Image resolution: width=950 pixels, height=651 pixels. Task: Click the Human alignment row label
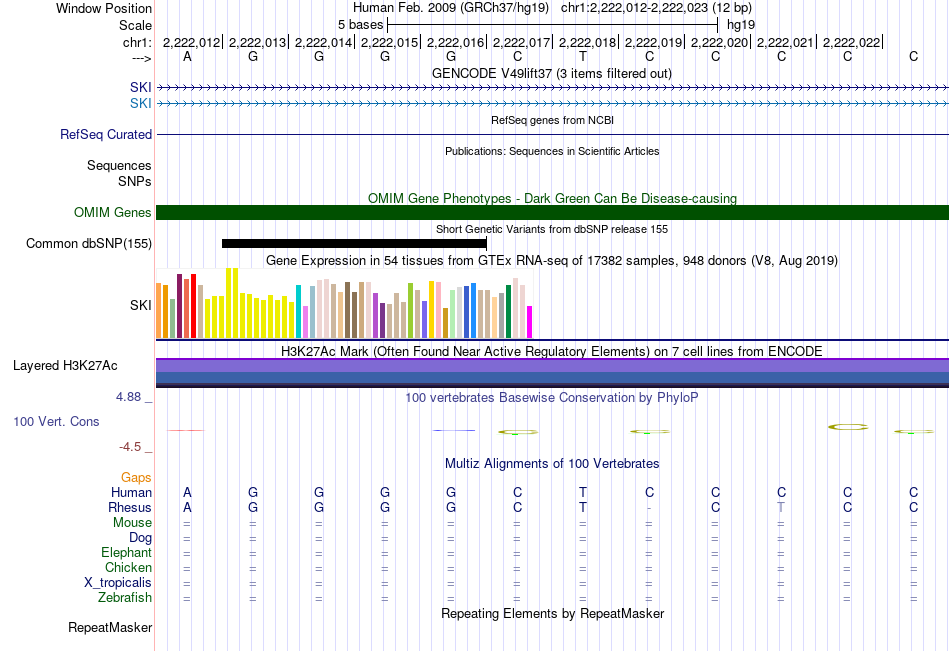131,492
